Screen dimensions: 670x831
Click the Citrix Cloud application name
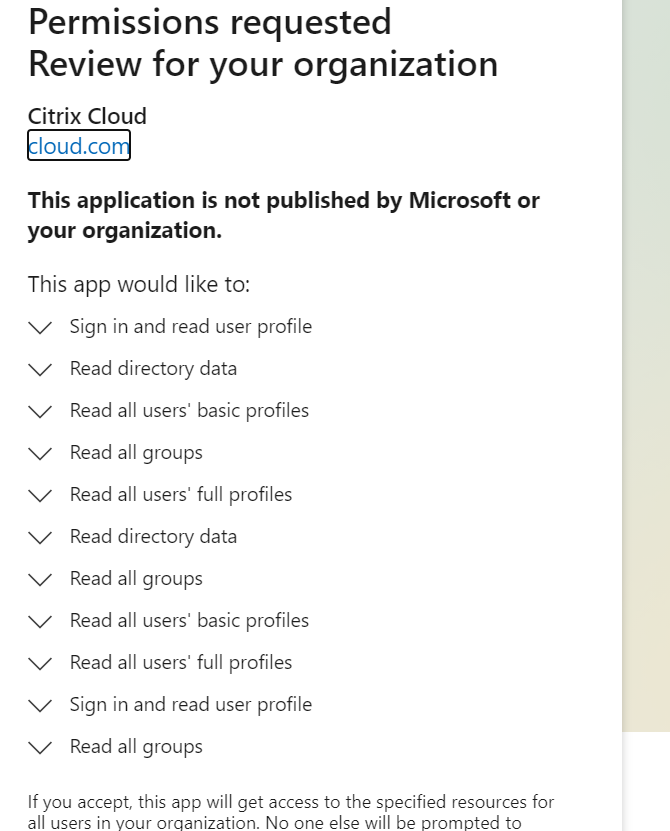(87, 116)
